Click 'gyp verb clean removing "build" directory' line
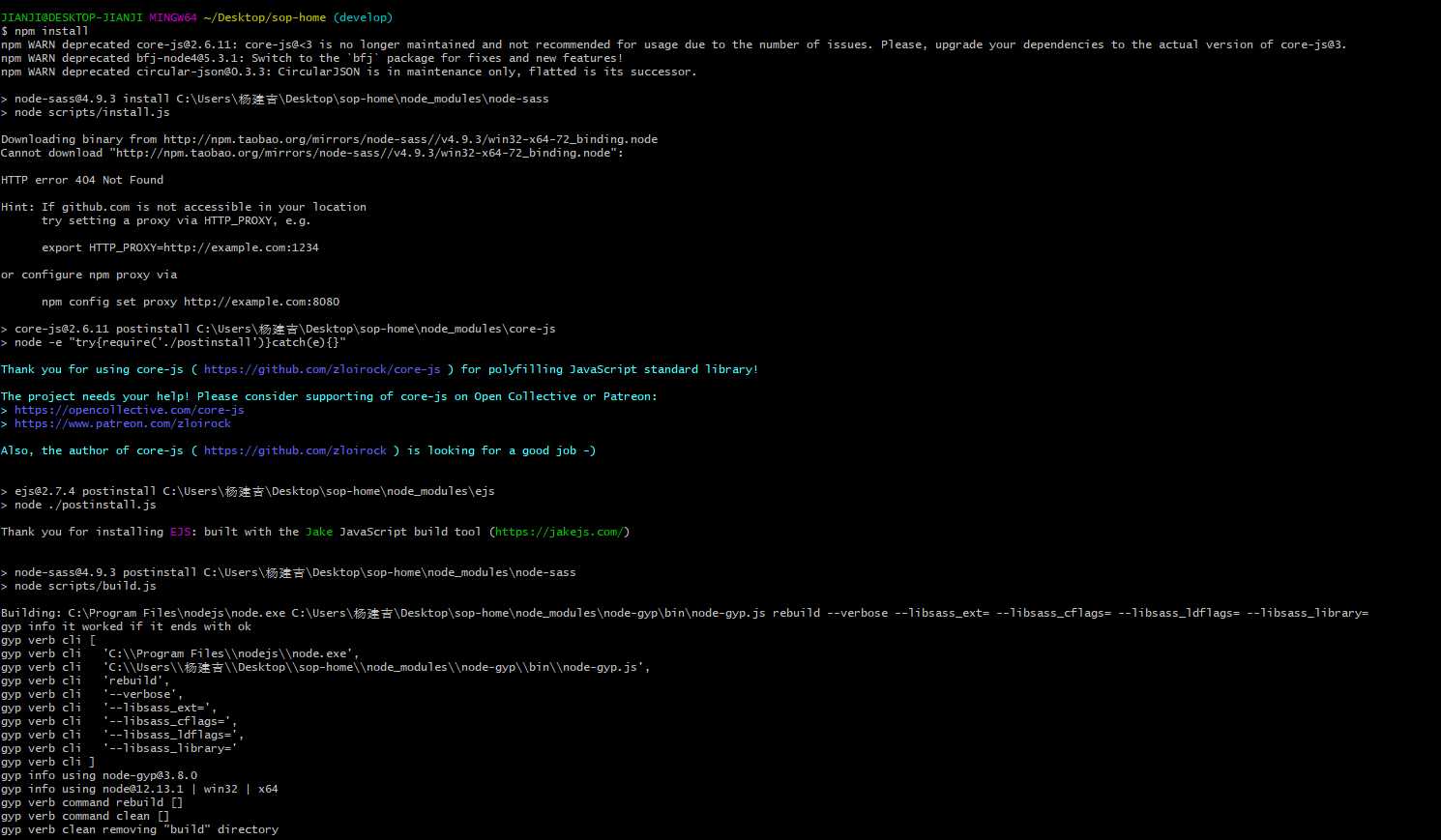 (139, 829)
